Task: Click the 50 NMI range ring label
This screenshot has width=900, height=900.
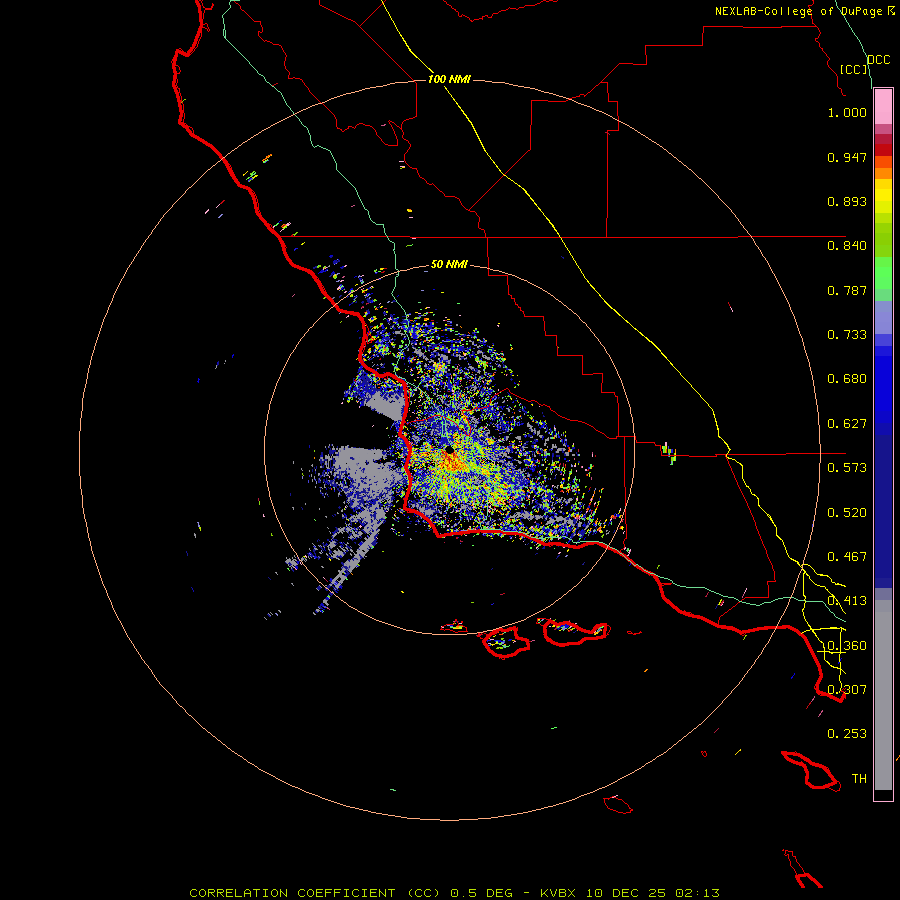Action: 449,265
